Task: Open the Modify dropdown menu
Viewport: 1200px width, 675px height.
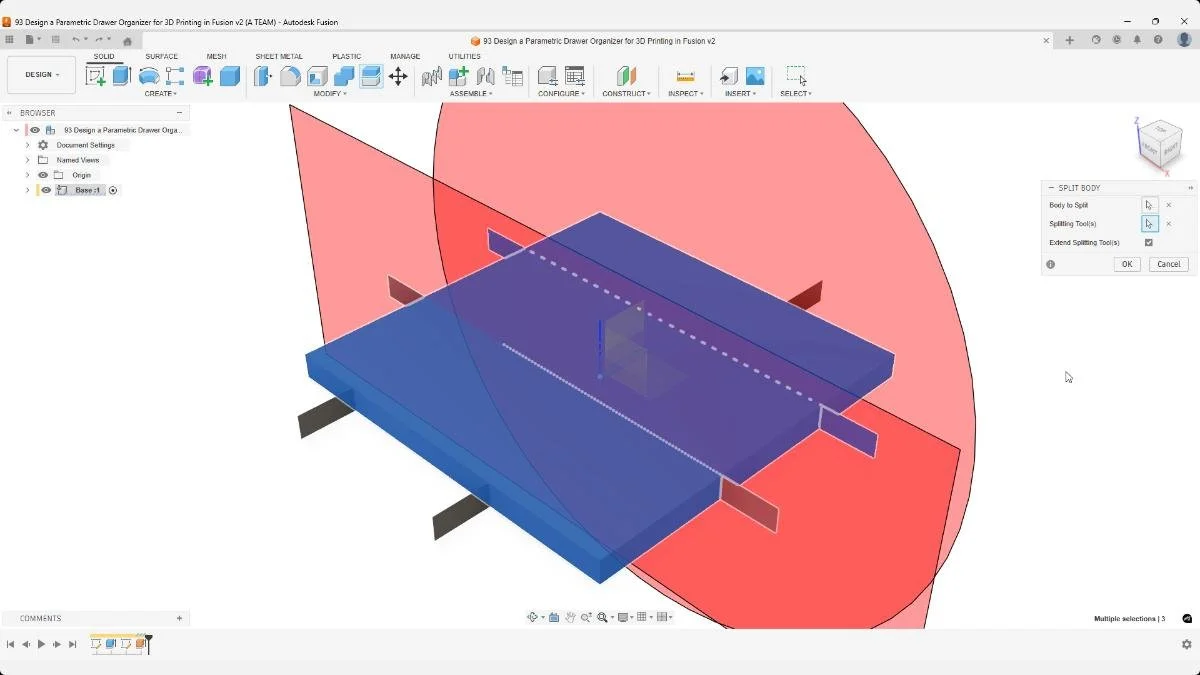Action: point(328,93)
